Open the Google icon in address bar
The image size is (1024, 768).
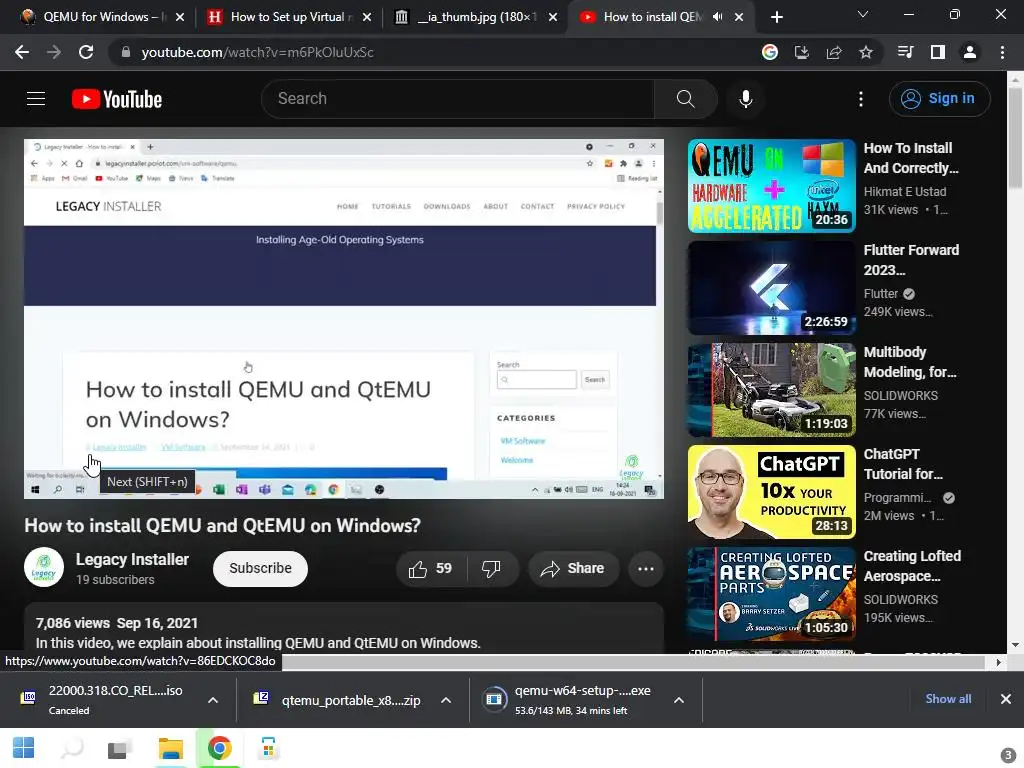(x=770, y=52)
